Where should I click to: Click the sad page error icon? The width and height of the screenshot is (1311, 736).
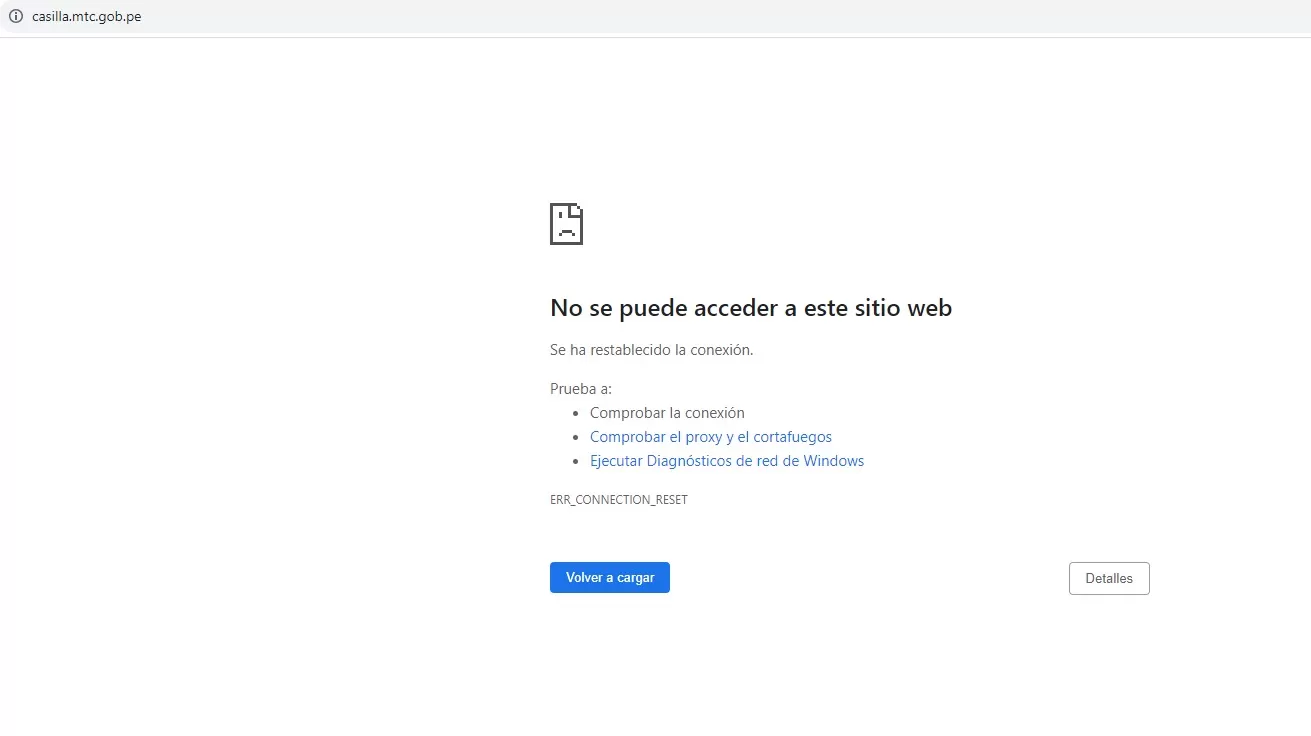[566, 224]
